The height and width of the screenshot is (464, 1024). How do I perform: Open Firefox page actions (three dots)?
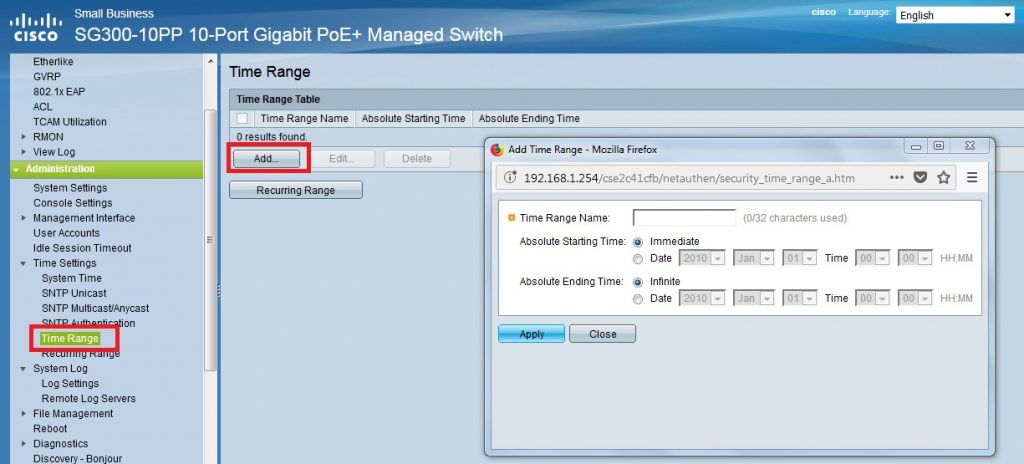point(897,178)
